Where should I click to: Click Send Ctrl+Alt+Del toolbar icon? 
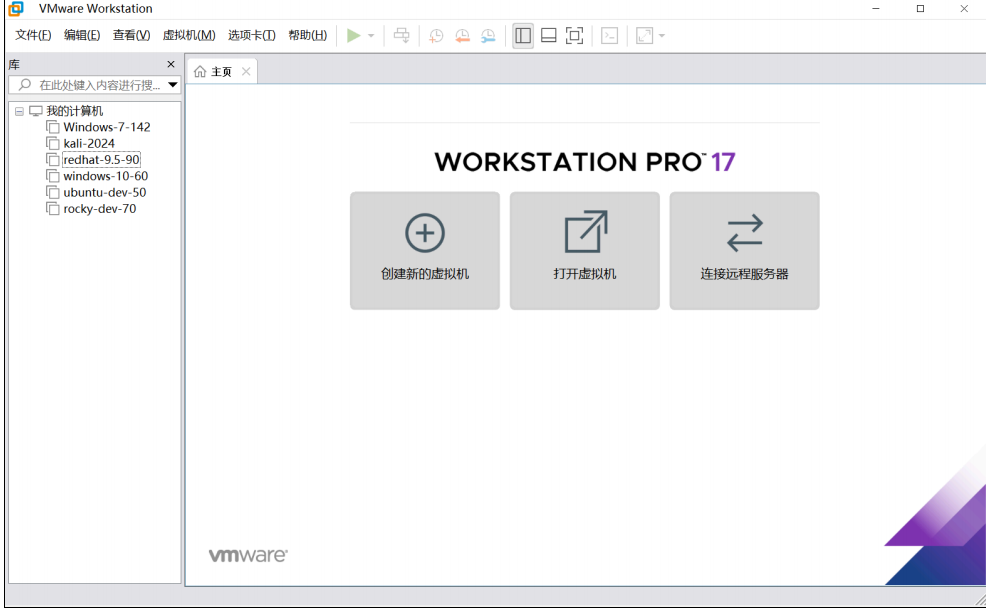(401, 36)
